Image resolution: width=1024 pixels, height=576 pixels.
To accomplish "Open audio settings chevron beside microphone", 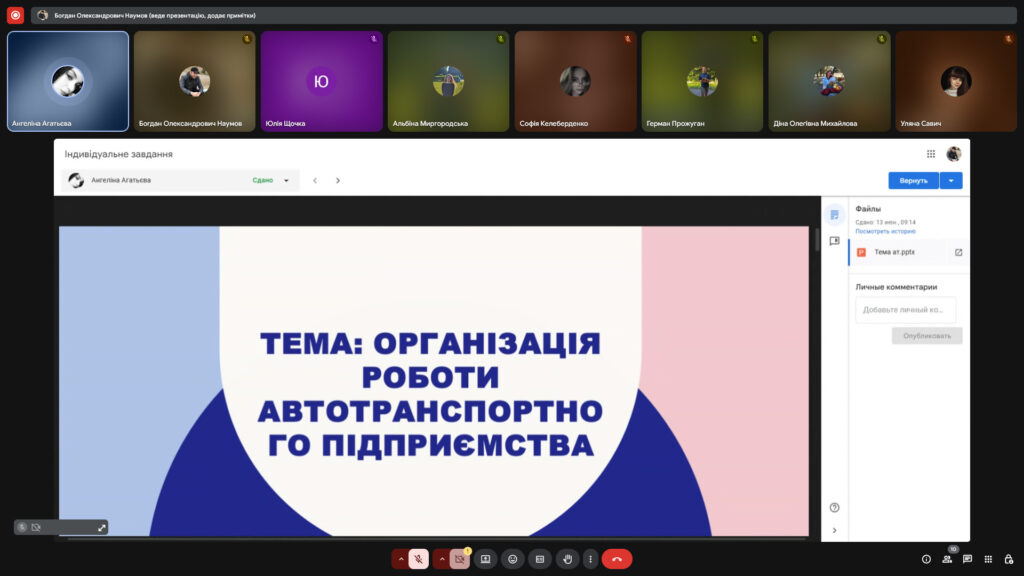I will pyautogui.click(x=401, y=559).
